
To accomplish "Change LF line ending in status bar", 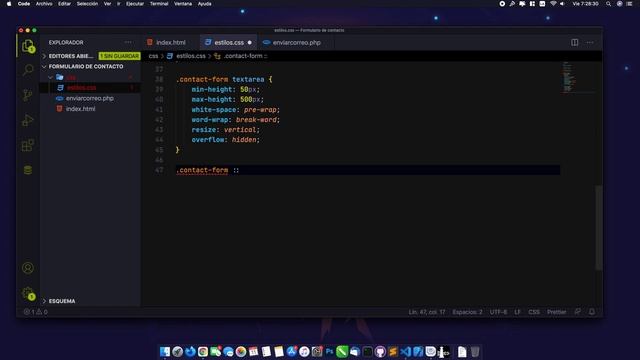I will coord(517,312).
